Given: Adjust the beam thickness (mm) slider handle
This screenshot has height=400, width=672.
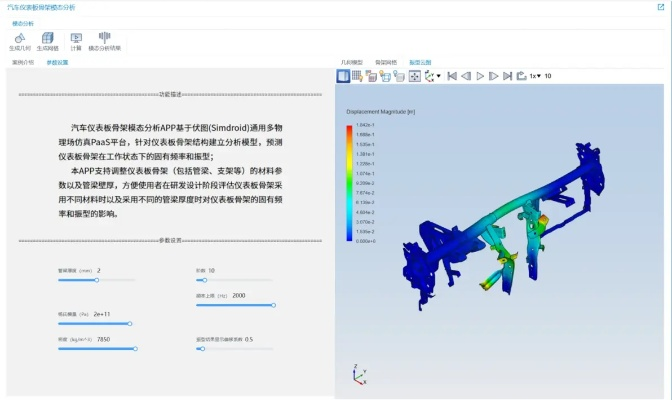Looking at the screenshot, I should tap(97, 280).
